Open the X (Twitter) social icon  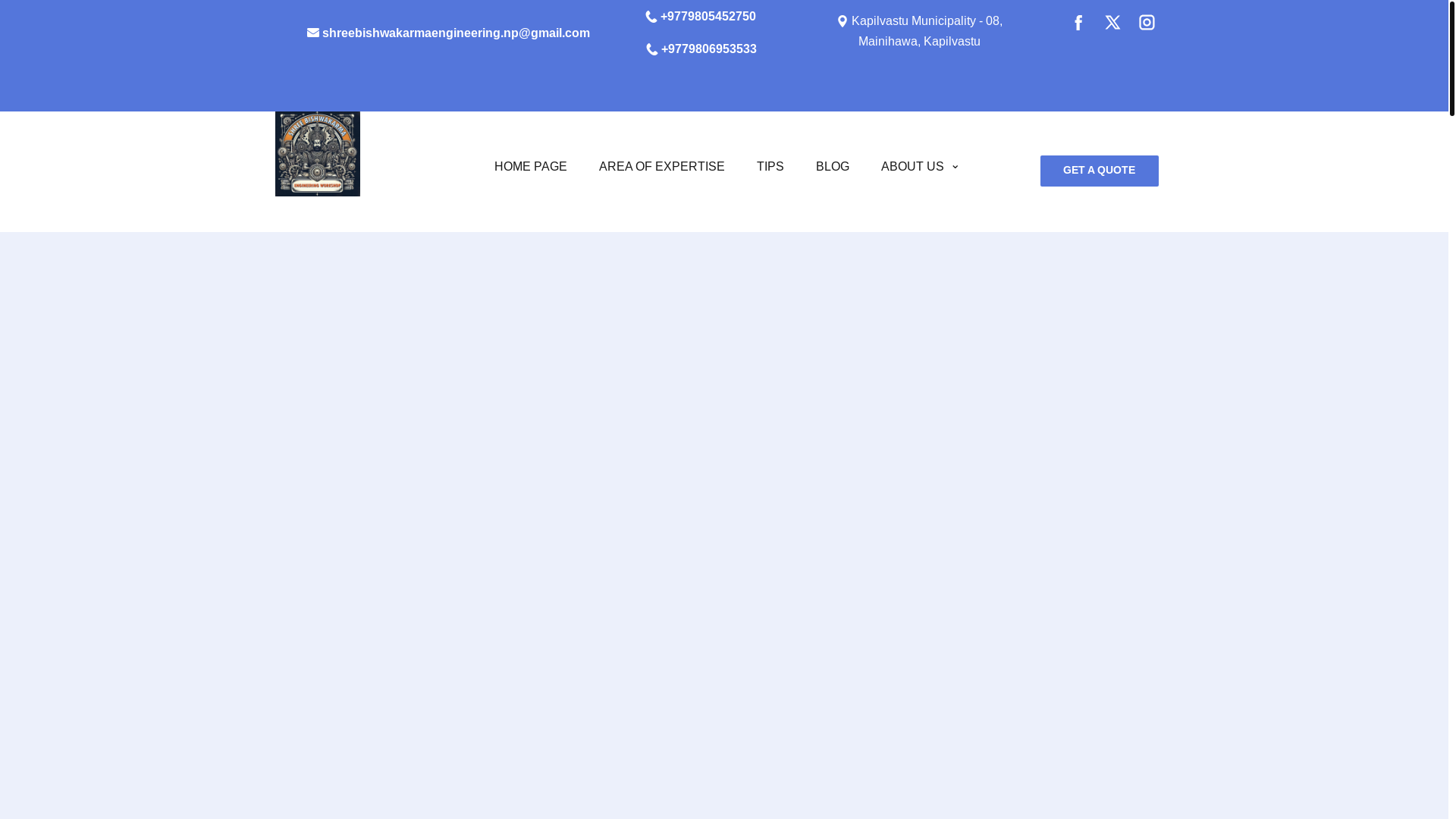(x=1112, y=23)
